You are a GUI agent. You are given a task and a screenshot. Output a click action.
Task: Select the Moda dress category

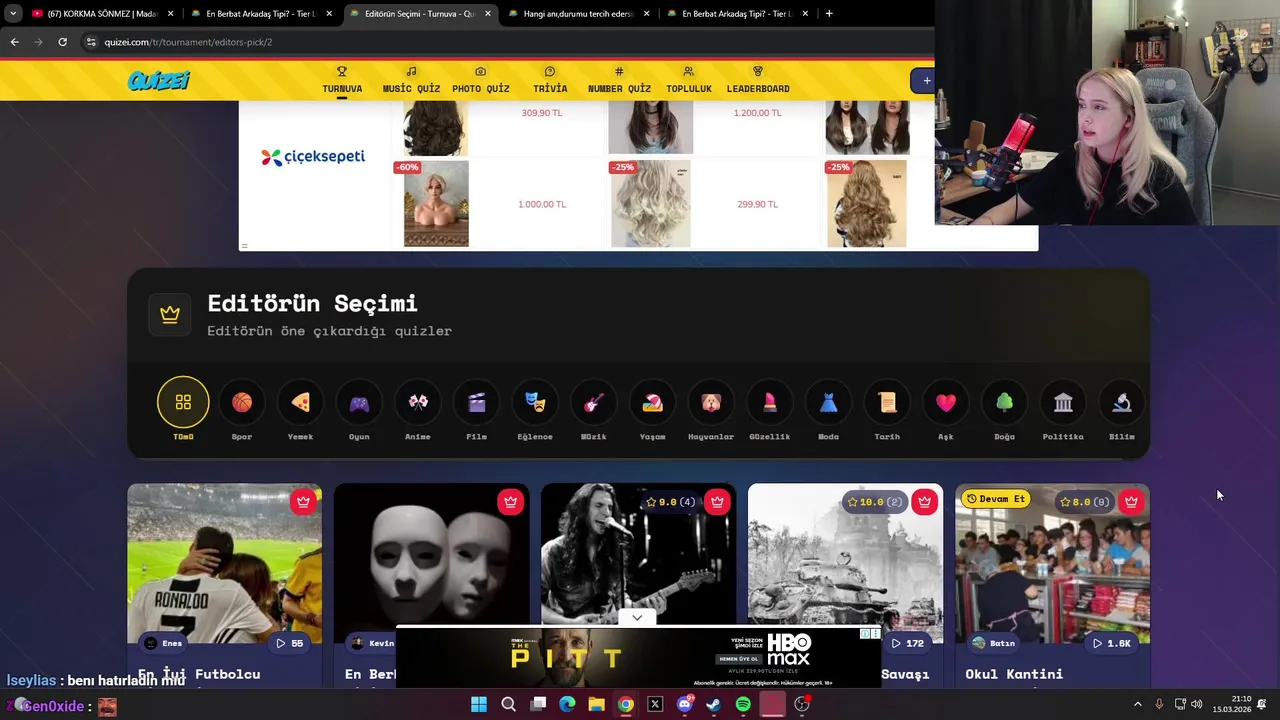point(828,409)
